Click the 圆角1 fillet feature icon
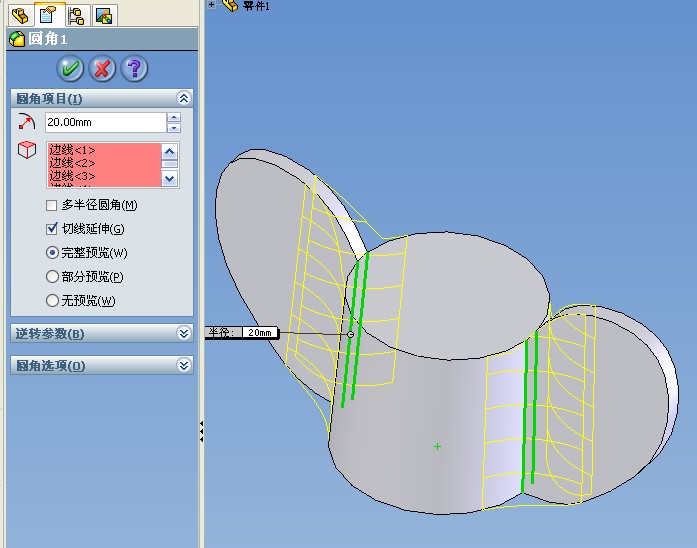This screenshot has height=548, width=697. pos(16,39)
